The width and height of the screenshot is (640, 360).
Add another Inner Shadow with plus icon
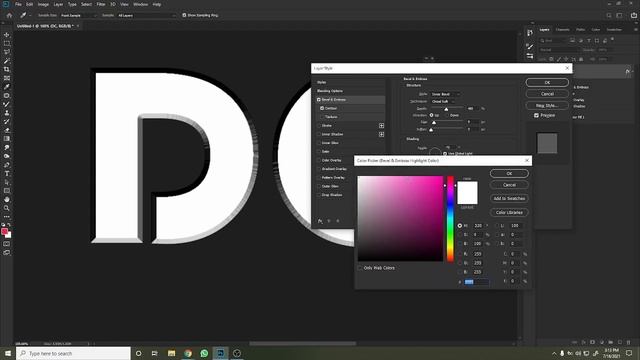(x=381, y=134)
